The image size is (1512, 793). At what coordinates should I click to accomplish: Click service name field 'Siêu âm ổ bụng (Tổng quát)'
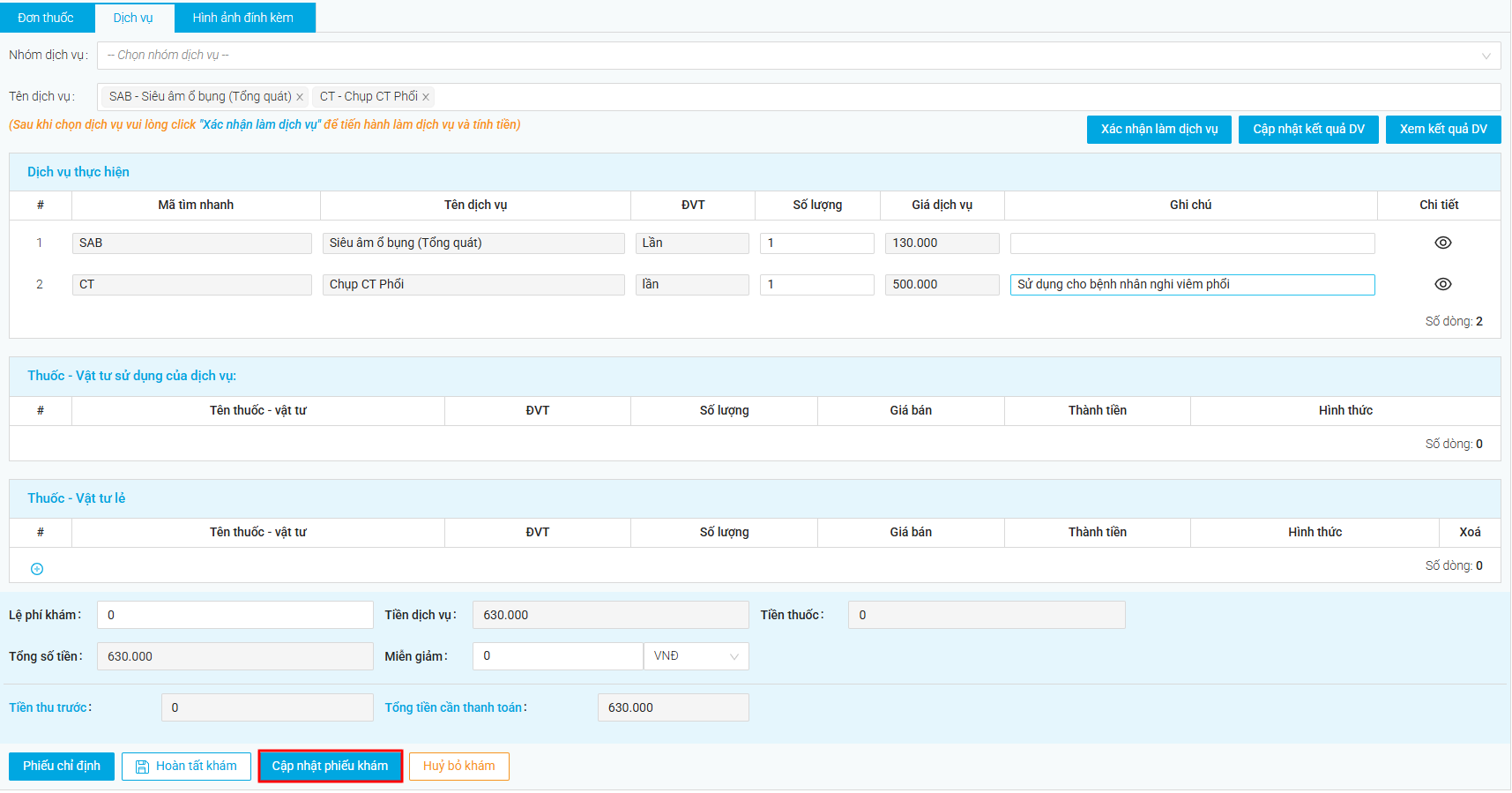click(473, 243)
